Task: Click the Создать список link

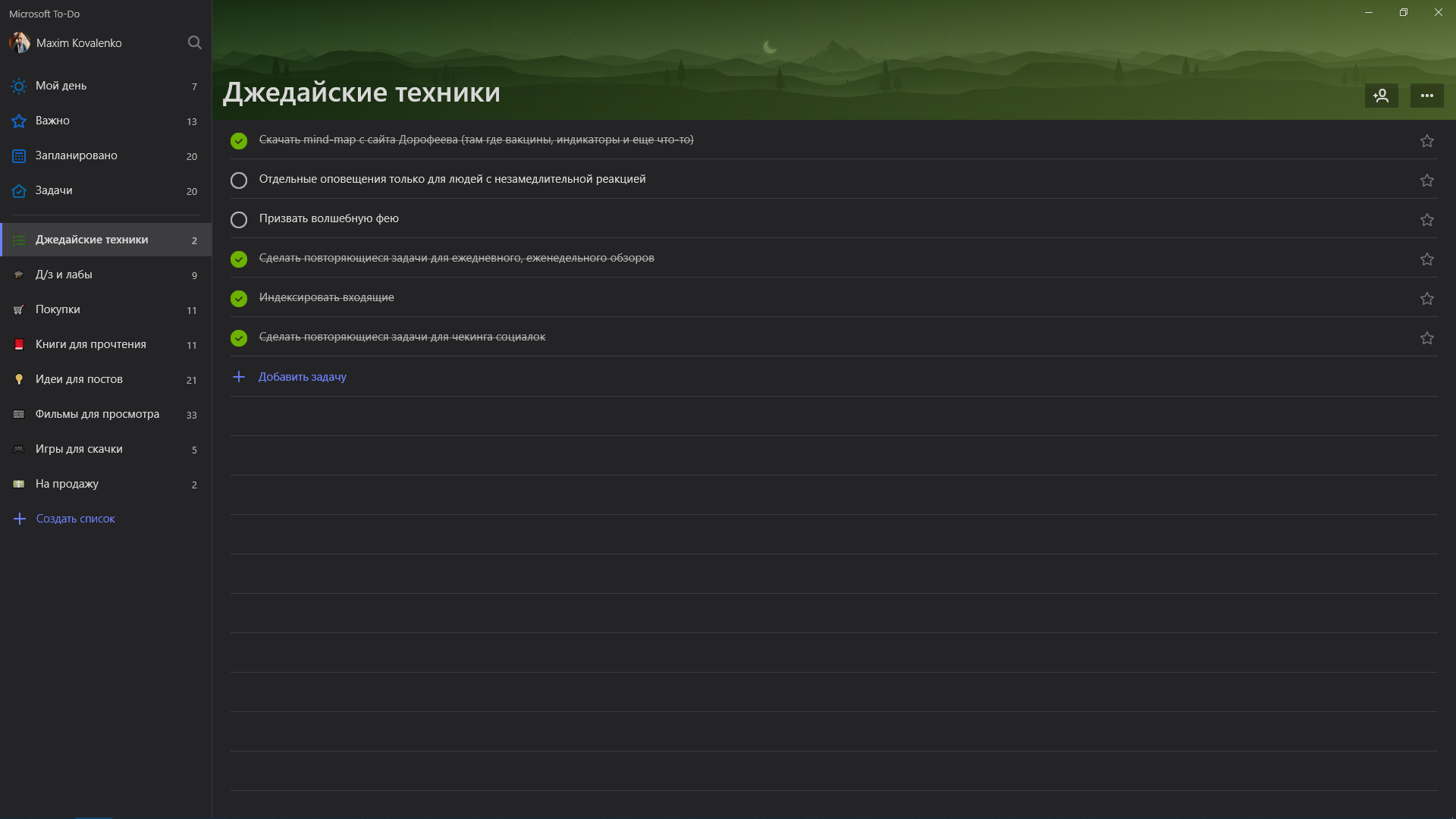Action: coord(76,519)
